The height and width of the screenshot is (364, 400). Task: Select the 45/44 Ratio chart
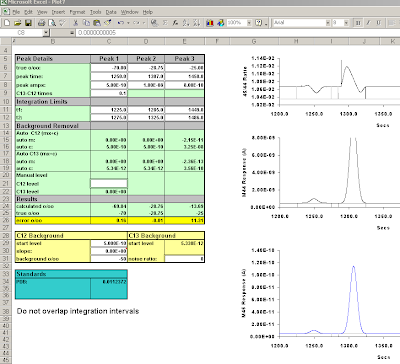(x=320, y=92)
